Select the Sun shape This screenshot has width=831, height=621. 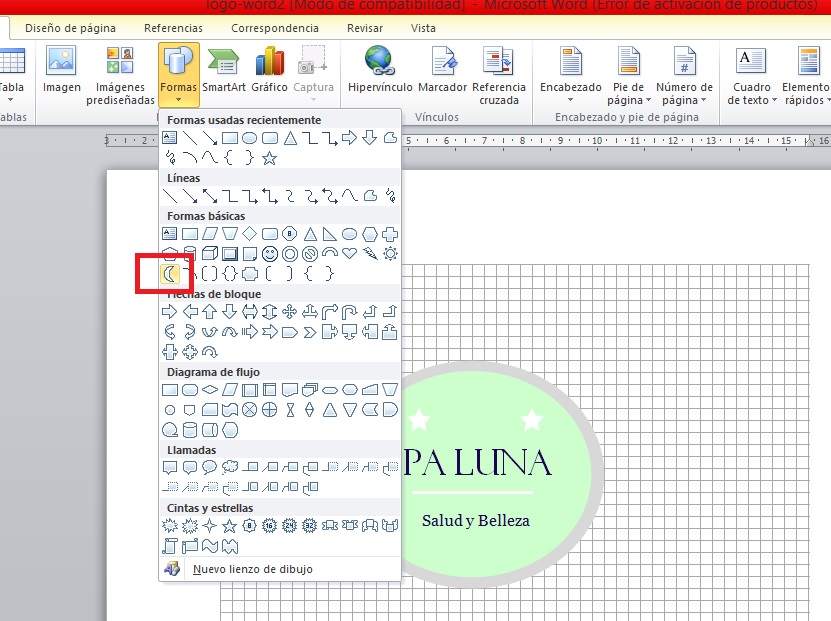(x=389, y=253)
